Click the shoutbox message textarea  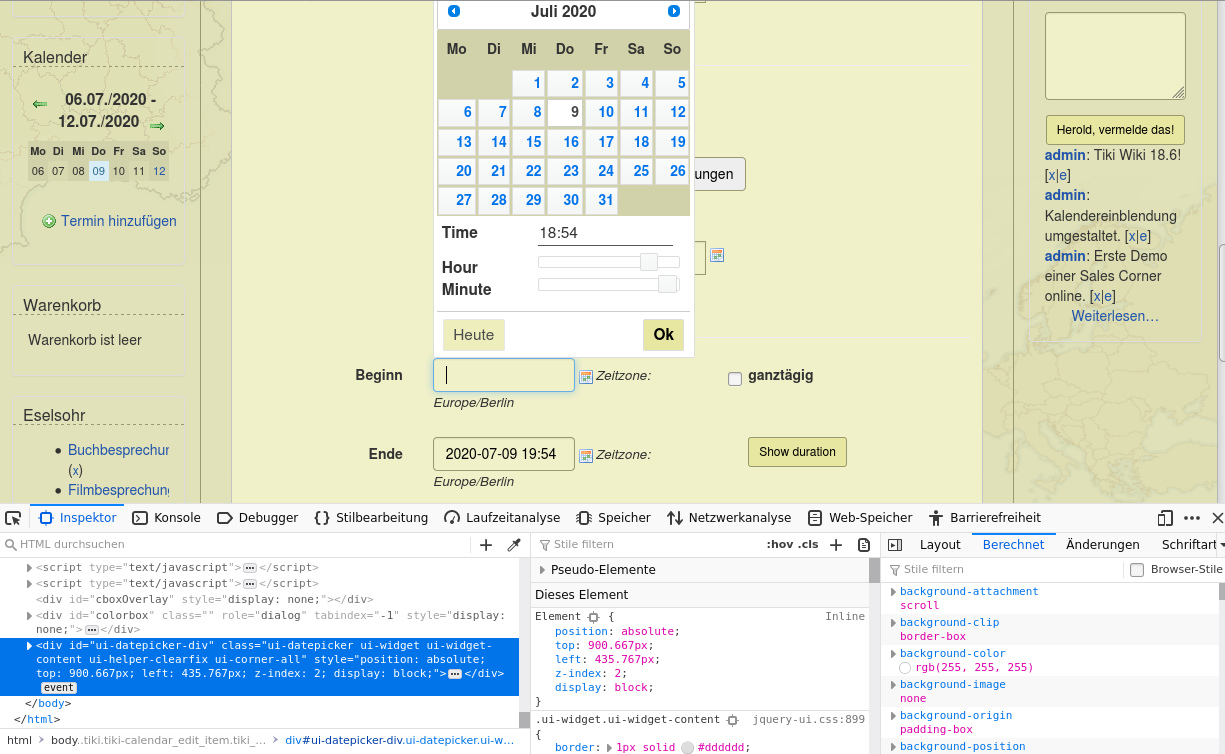(x=1115, y=56)
